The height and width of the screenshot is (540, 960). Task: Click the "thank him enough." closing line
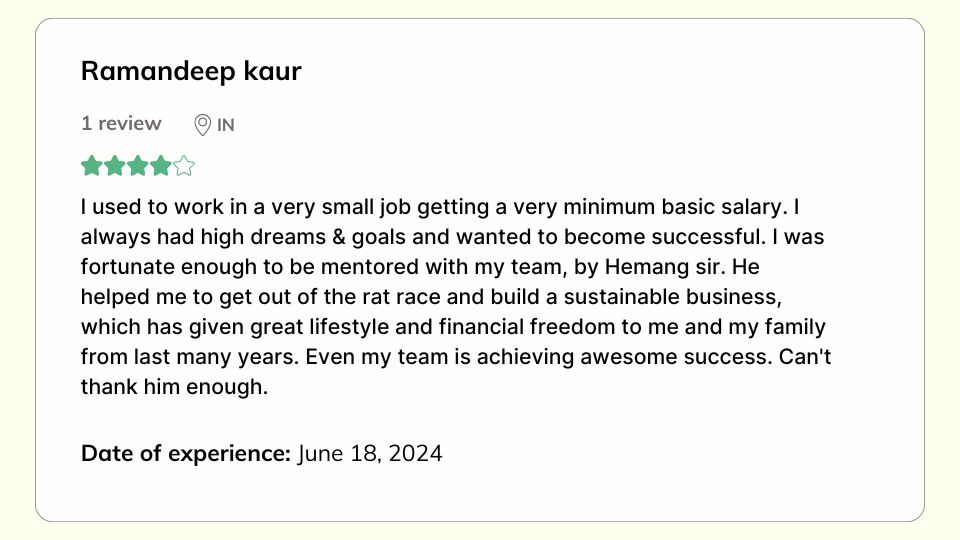tap(174, 387)
